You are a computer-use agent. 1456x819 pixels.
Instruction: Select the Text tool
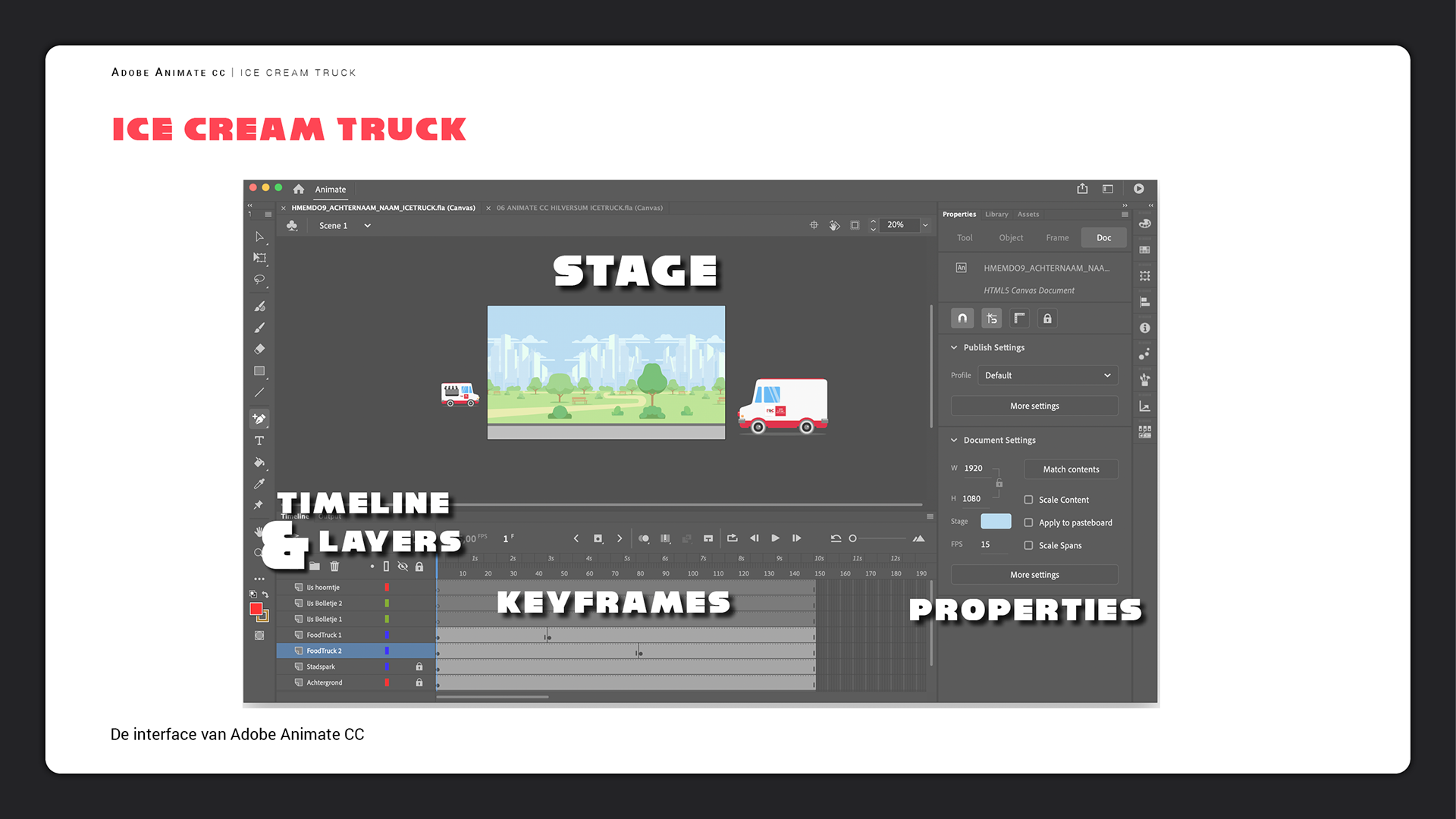pyautogui.click(x=259, y=441)
